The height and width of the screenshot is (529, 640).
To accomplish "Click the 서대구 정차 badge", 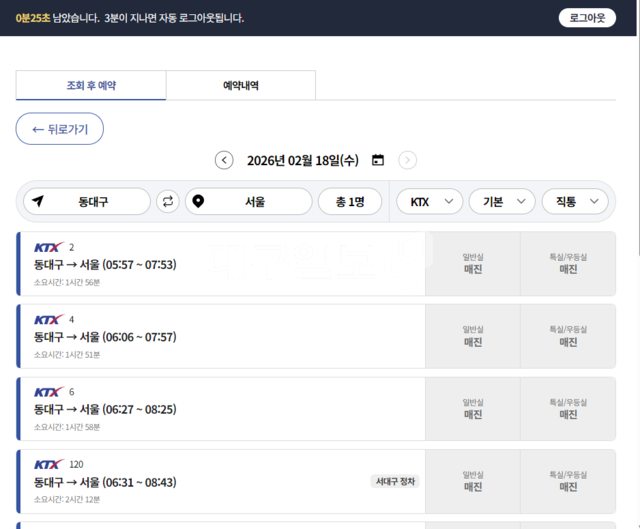I will pos(395,482).
